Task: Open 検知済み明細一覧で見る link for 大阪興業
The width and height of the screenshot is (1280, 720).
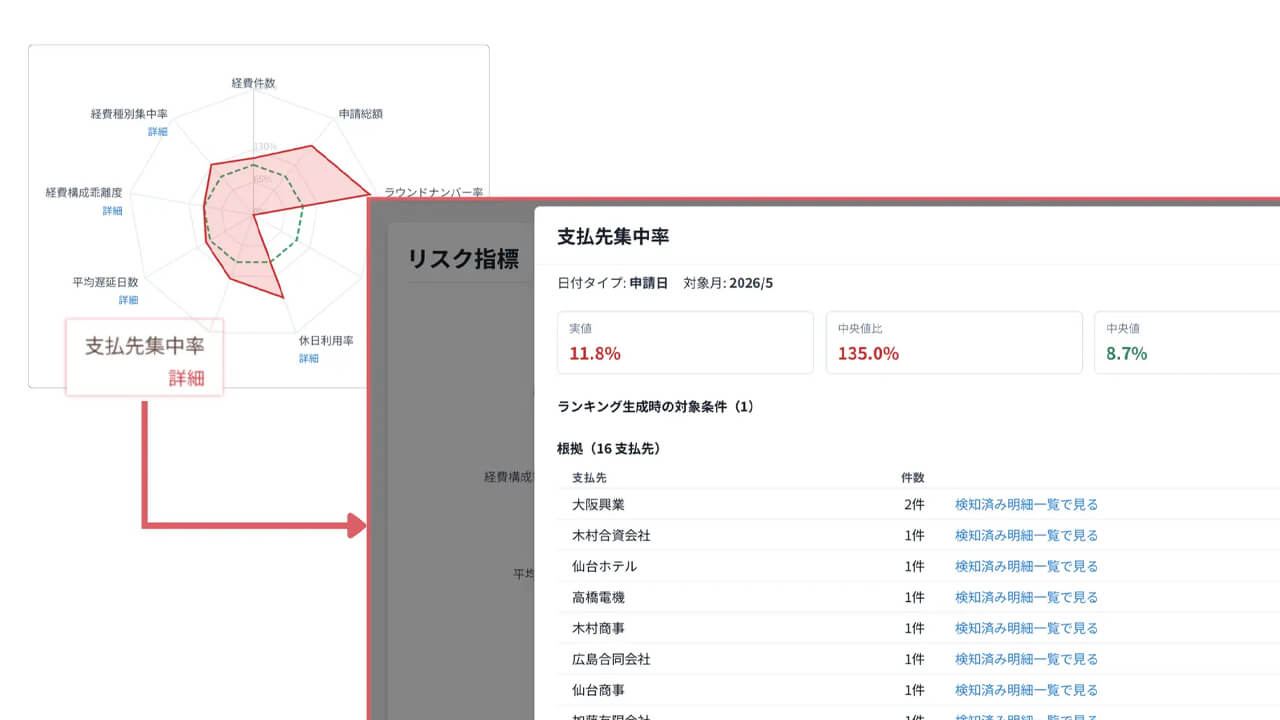Action: (1026, 505)
